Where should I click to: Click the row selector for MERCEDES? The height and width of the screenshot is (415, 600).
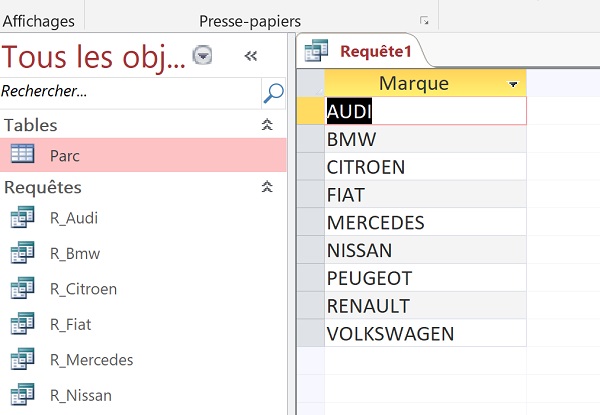[x=311, y=222]
